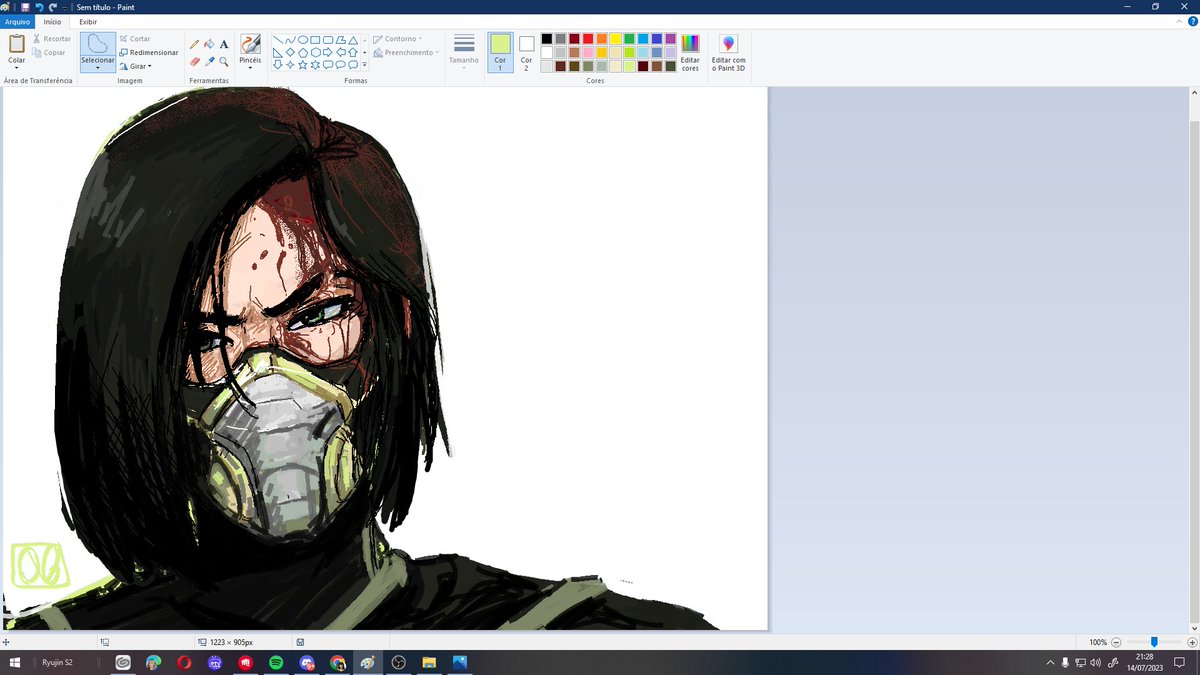Choose the Curve shape
This screenshot has height=675, width=1200.
point(290,40)
